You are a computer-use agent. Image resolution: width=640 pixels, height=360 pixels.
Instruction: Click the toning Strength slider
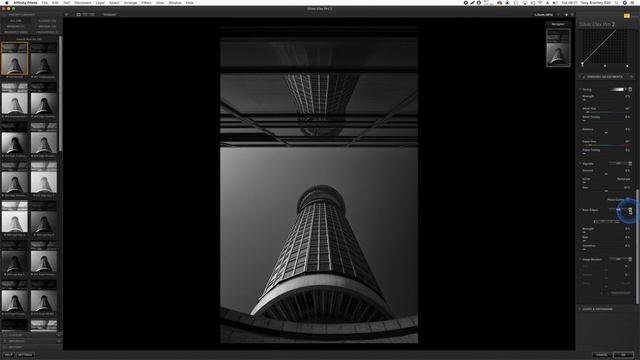click(606, 100)
